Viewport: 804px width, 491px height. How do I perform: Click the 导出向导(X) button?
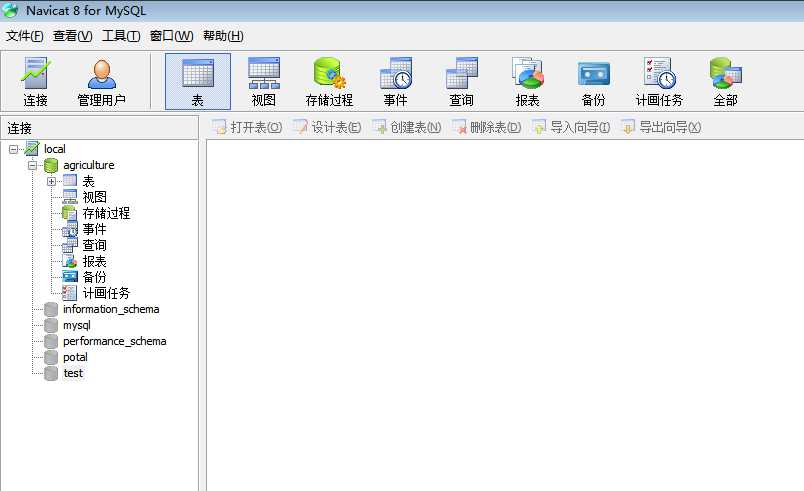tap(660, 127)
